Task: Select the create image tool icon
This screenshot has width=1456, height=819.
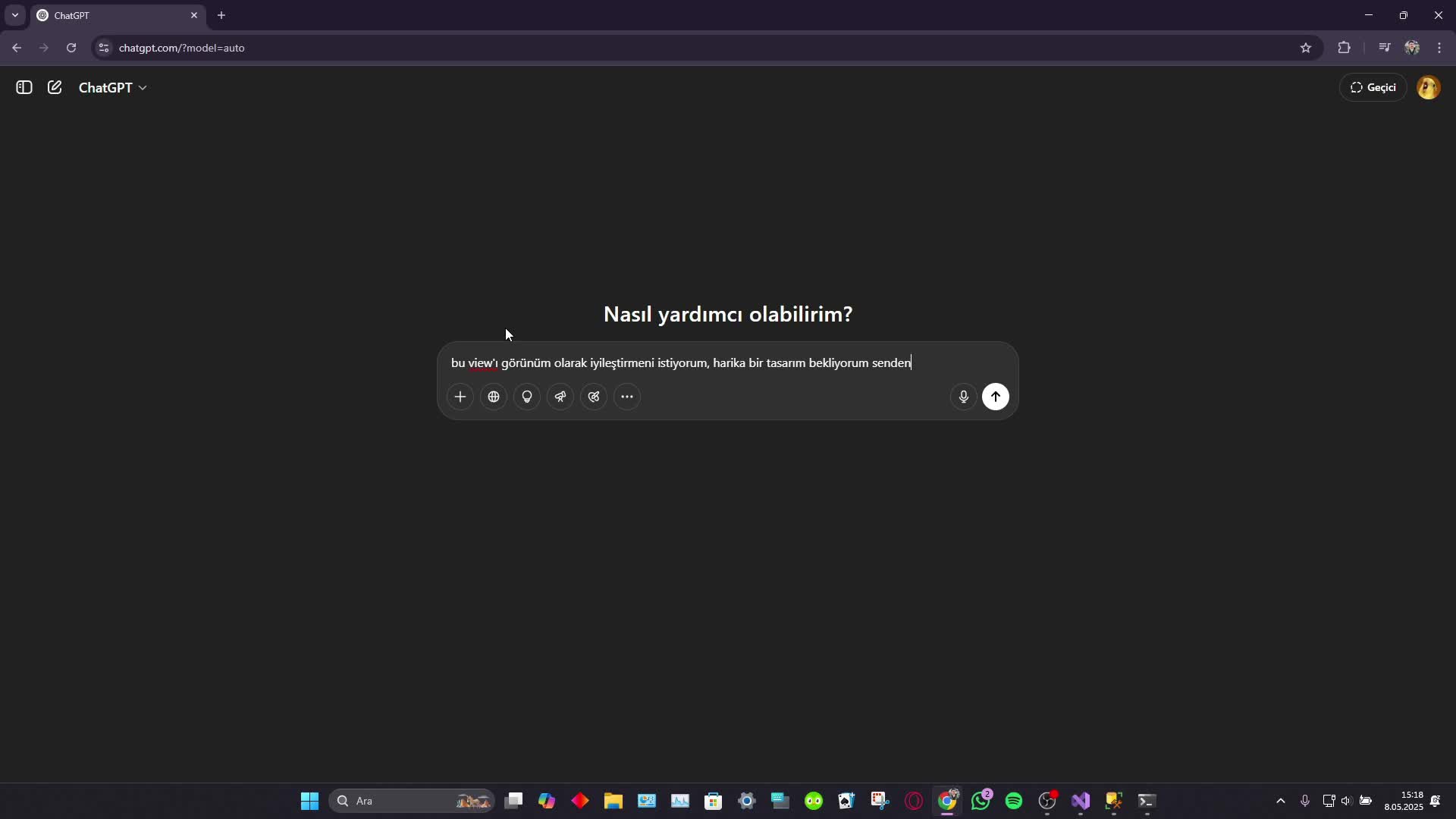Action: point(594,397)
